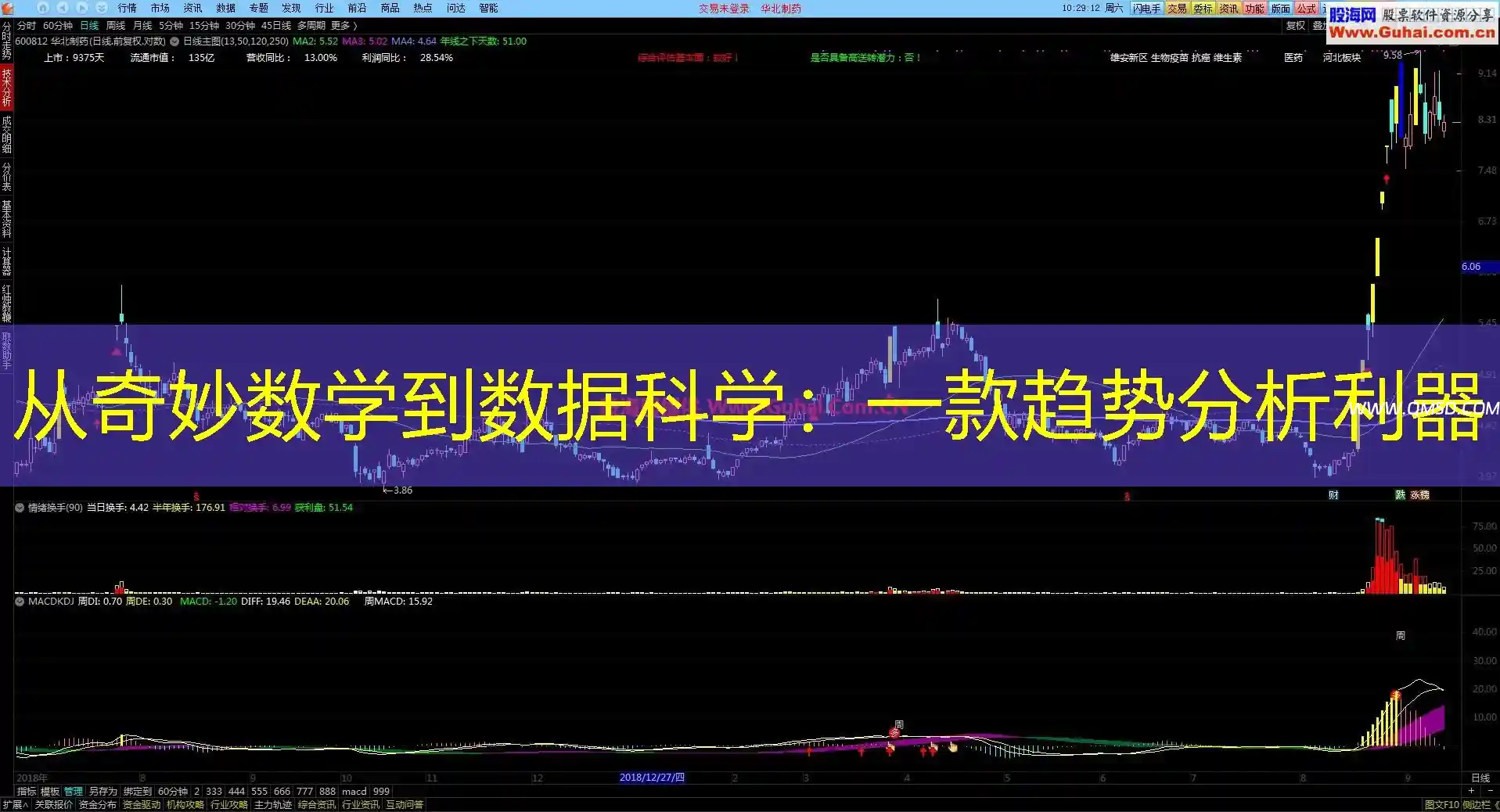Viewport: 1500px width, 812px height.
Task: Click the 图文F10 button
Action: pos(1442,804)
